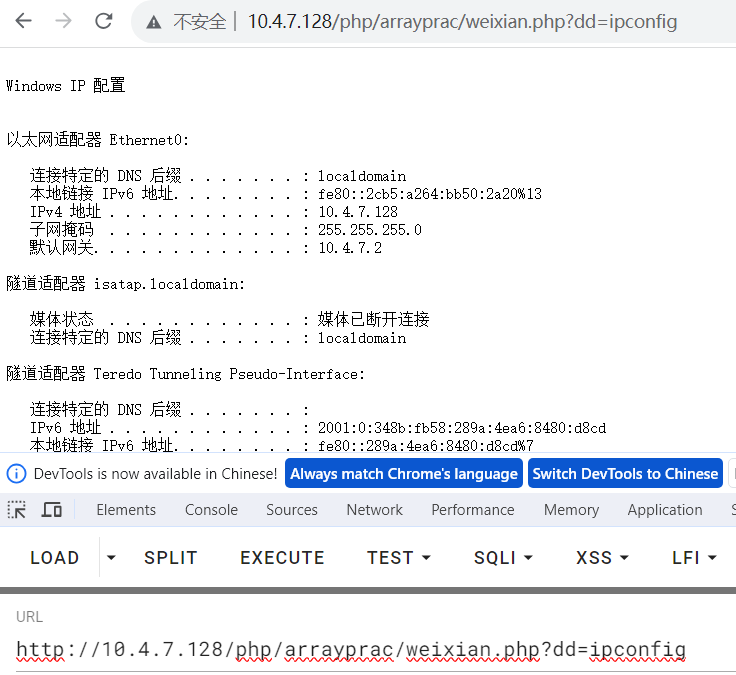The image size is (736, 675).
Task: Open the XSS dropdown menu
Action: (x=602, y=558)
